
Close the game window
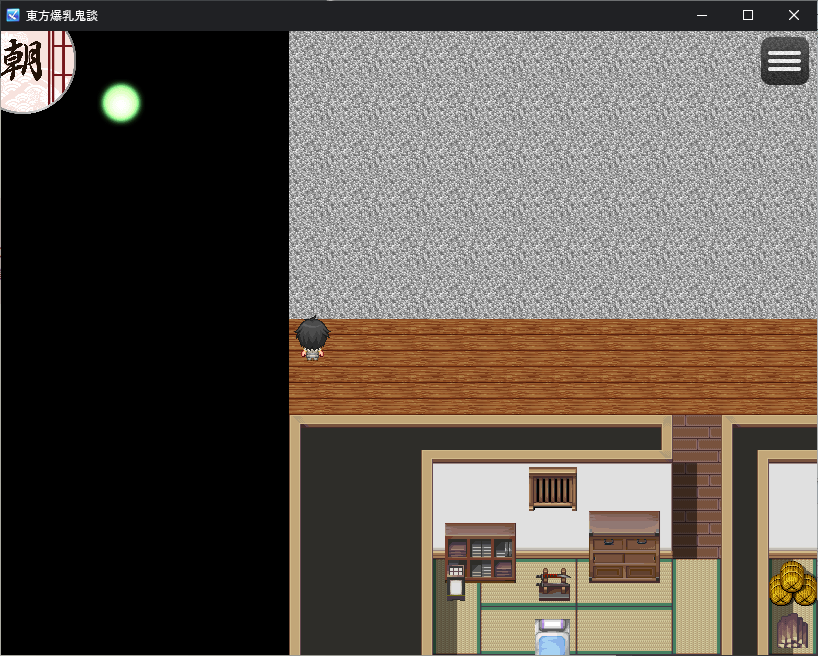793,15
